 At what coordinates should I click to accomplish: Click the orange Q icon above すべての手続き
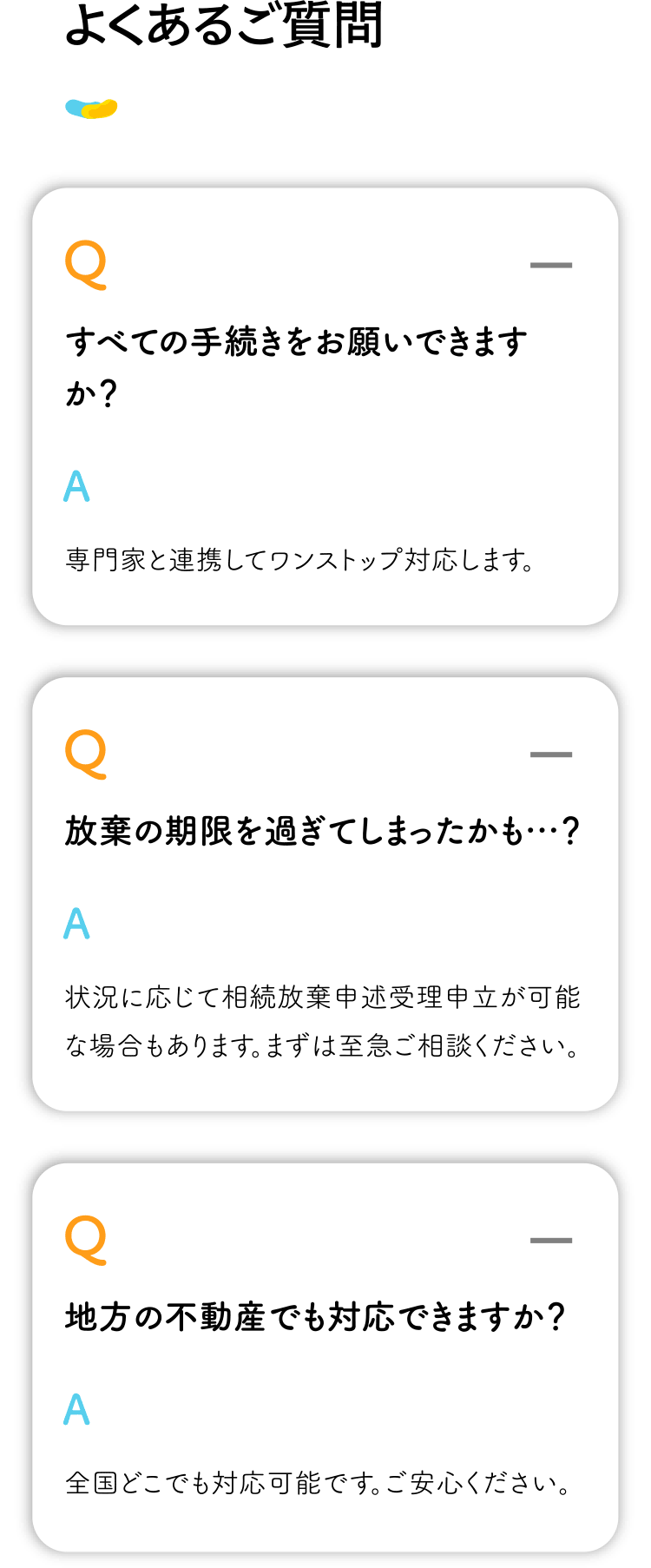[x=86, y=264]
